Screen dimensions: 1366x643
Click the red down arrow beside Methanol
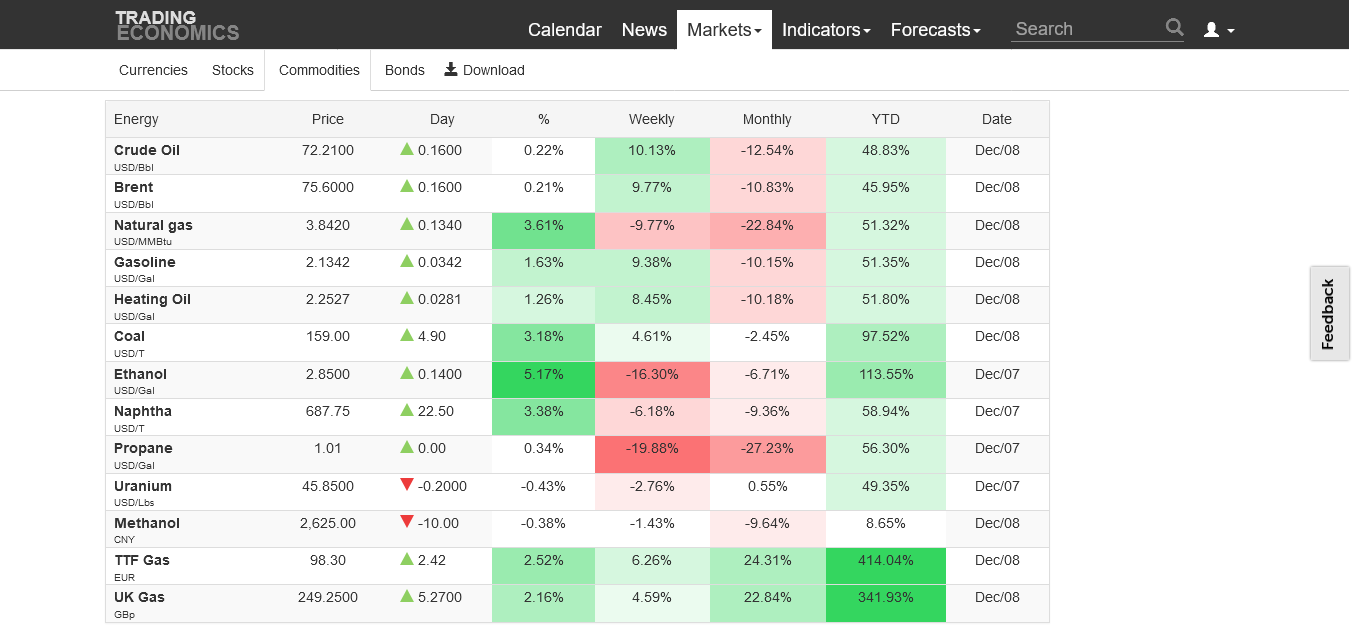tap(407, 522)
